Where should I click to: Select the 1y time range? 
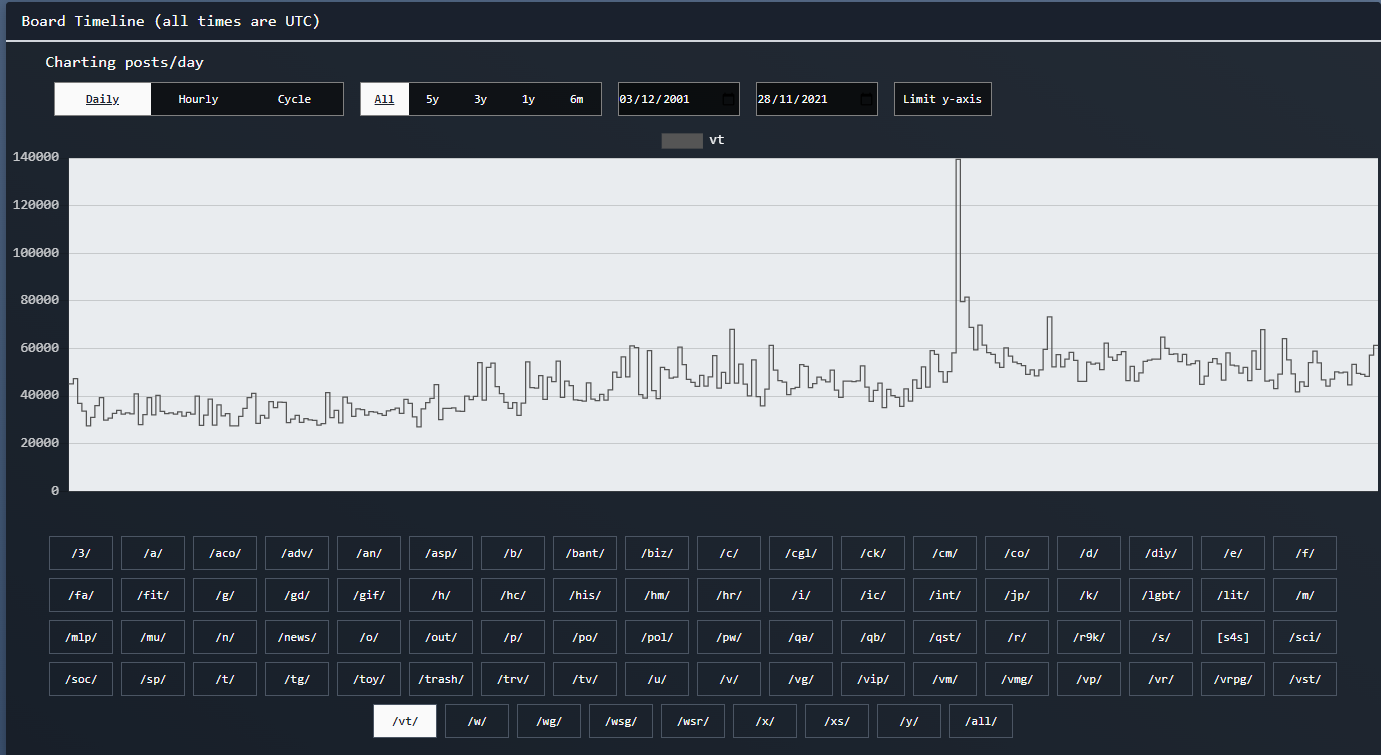point(528,99)
